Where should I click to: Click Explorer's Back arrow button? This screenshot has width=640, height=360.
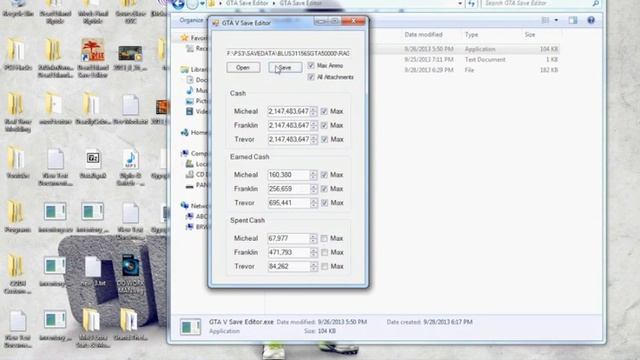click(x=178, y=4)
